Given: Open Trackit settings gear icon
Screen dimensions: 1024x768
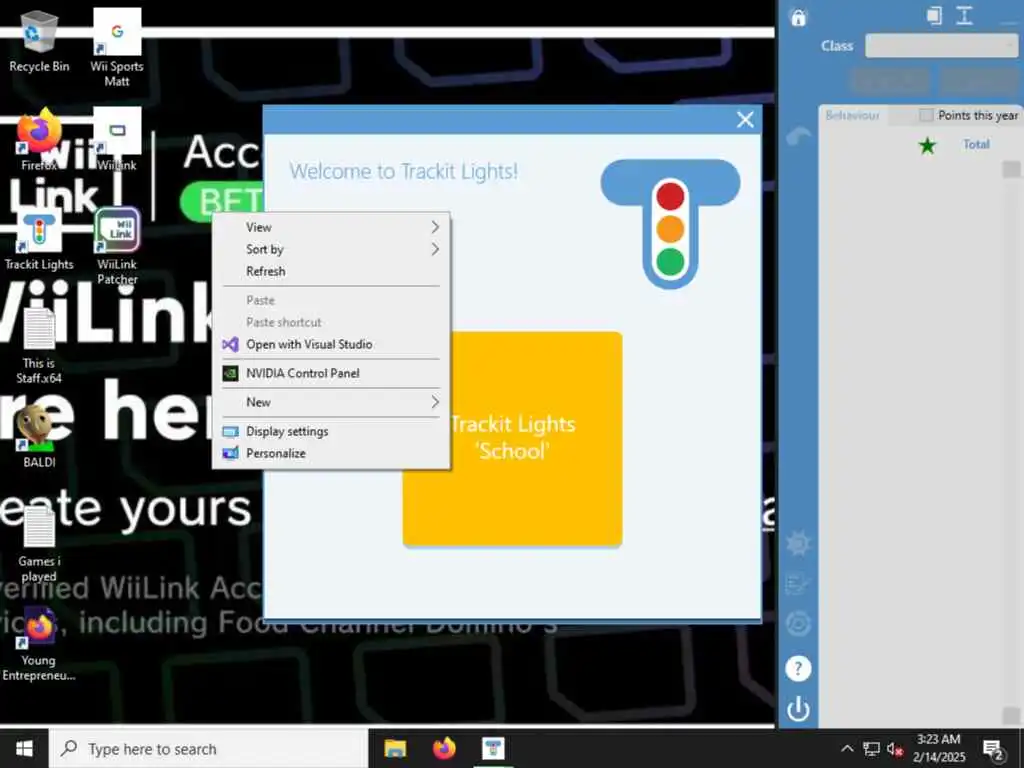Looking at the screenshot, I should 798,543.
